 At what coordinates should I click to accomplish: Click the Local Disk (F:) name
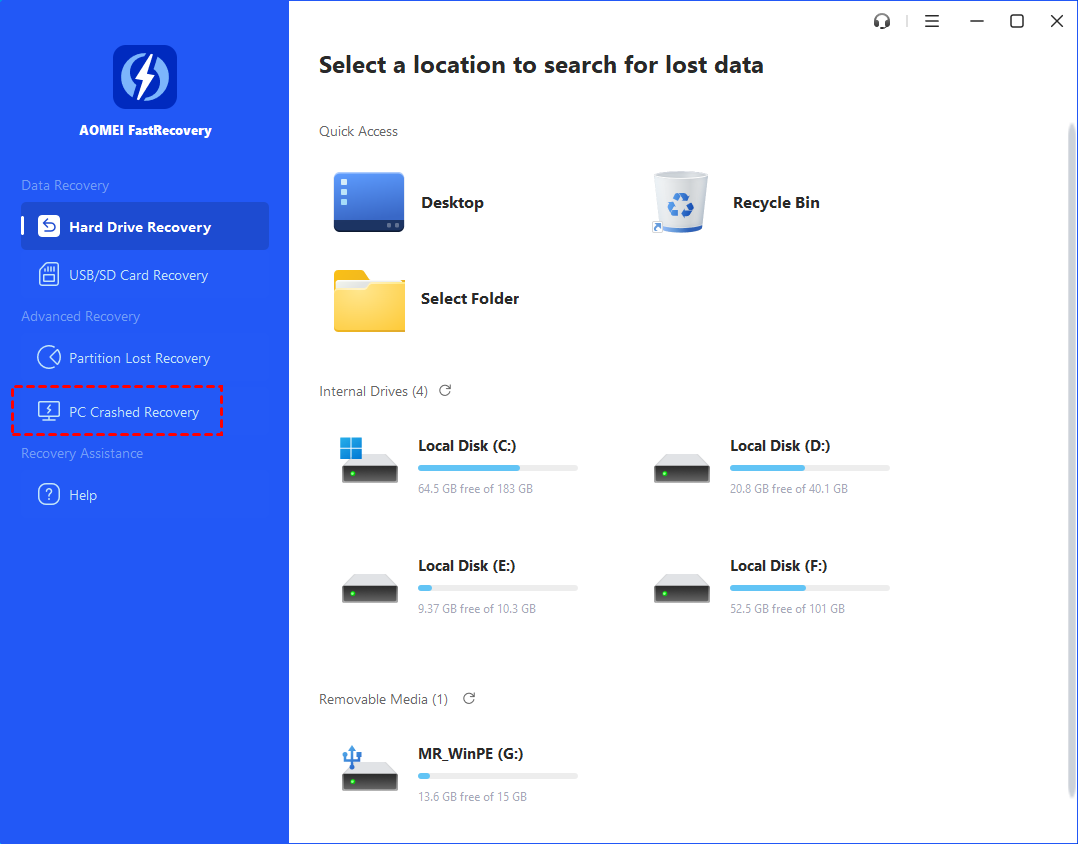(778, 565)
